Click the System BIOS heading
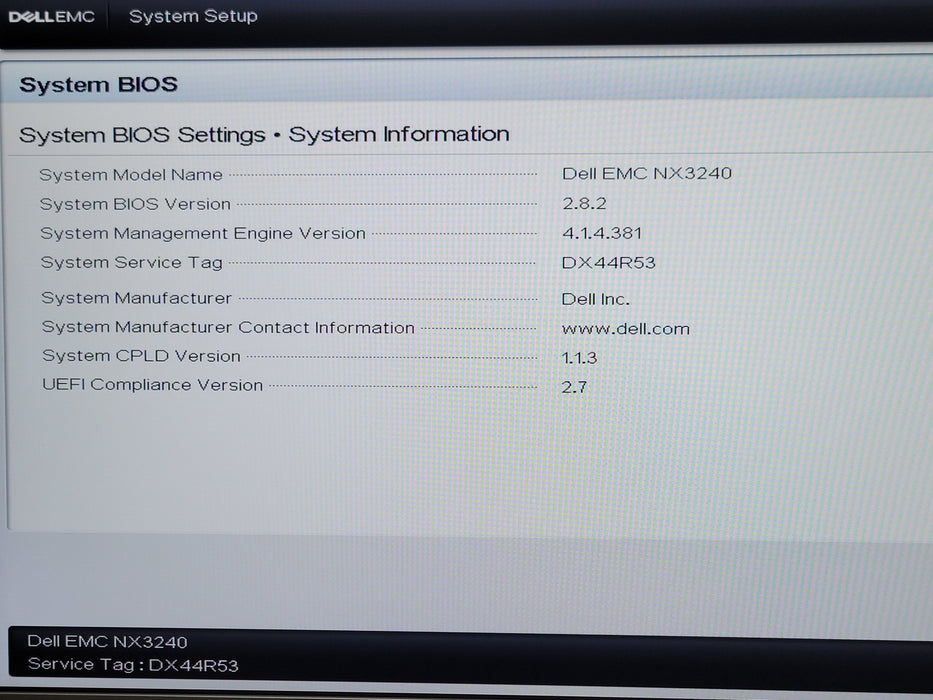Screen dimensions: 933x700 click(99, 85)
